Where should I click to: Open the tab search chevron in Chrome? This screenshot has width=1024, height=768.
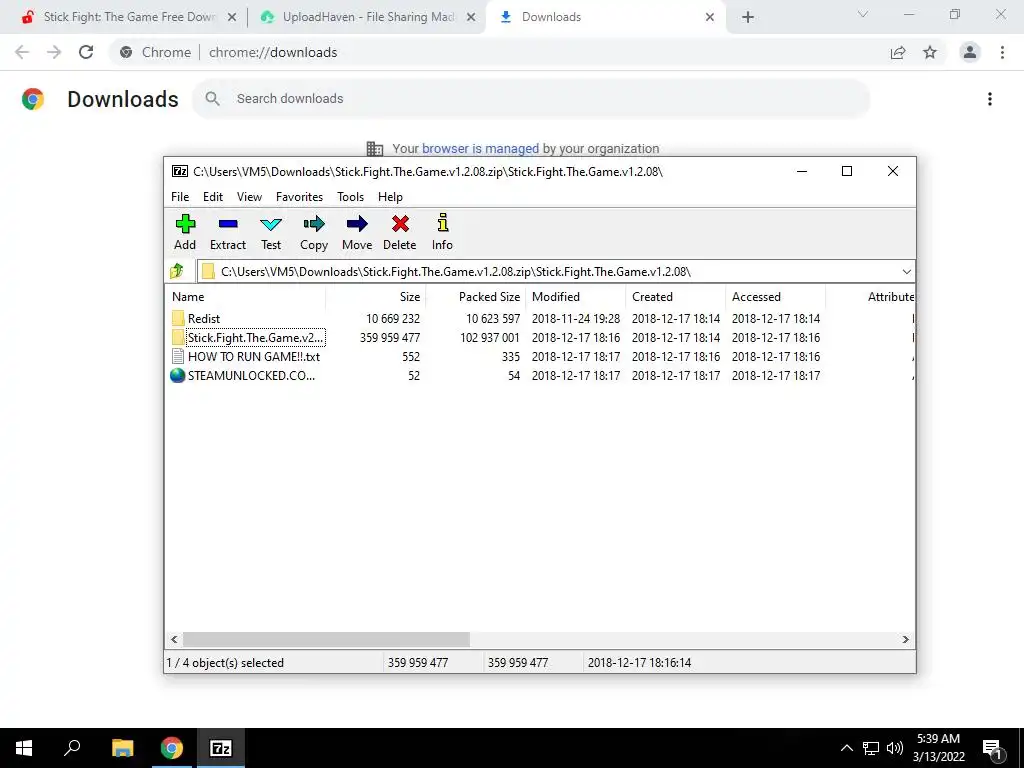click(x=863, y=14)
